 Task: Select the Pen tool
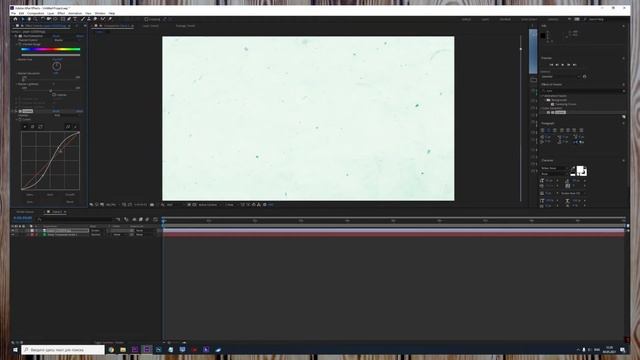tap(69, 19)
